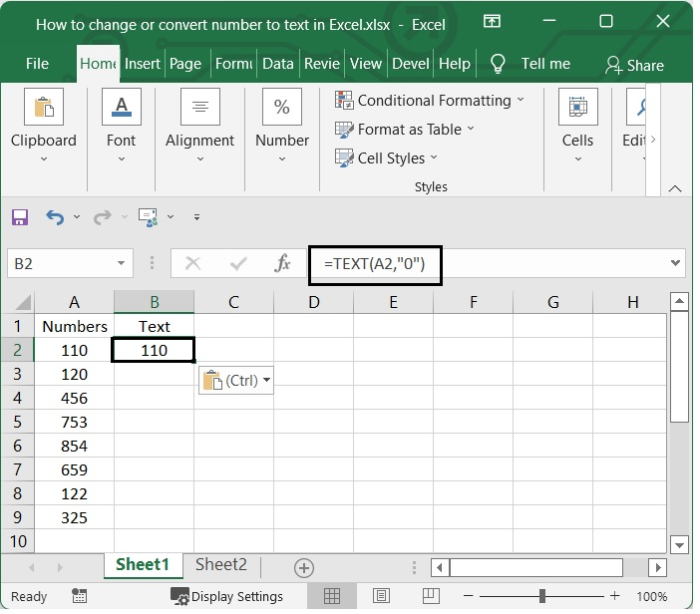Image resolution: width=700 pixels, height=614 pixels.
Task: Open the Name Box dropdown arrow
Action: pyautogui.click(x=121, y=263)
